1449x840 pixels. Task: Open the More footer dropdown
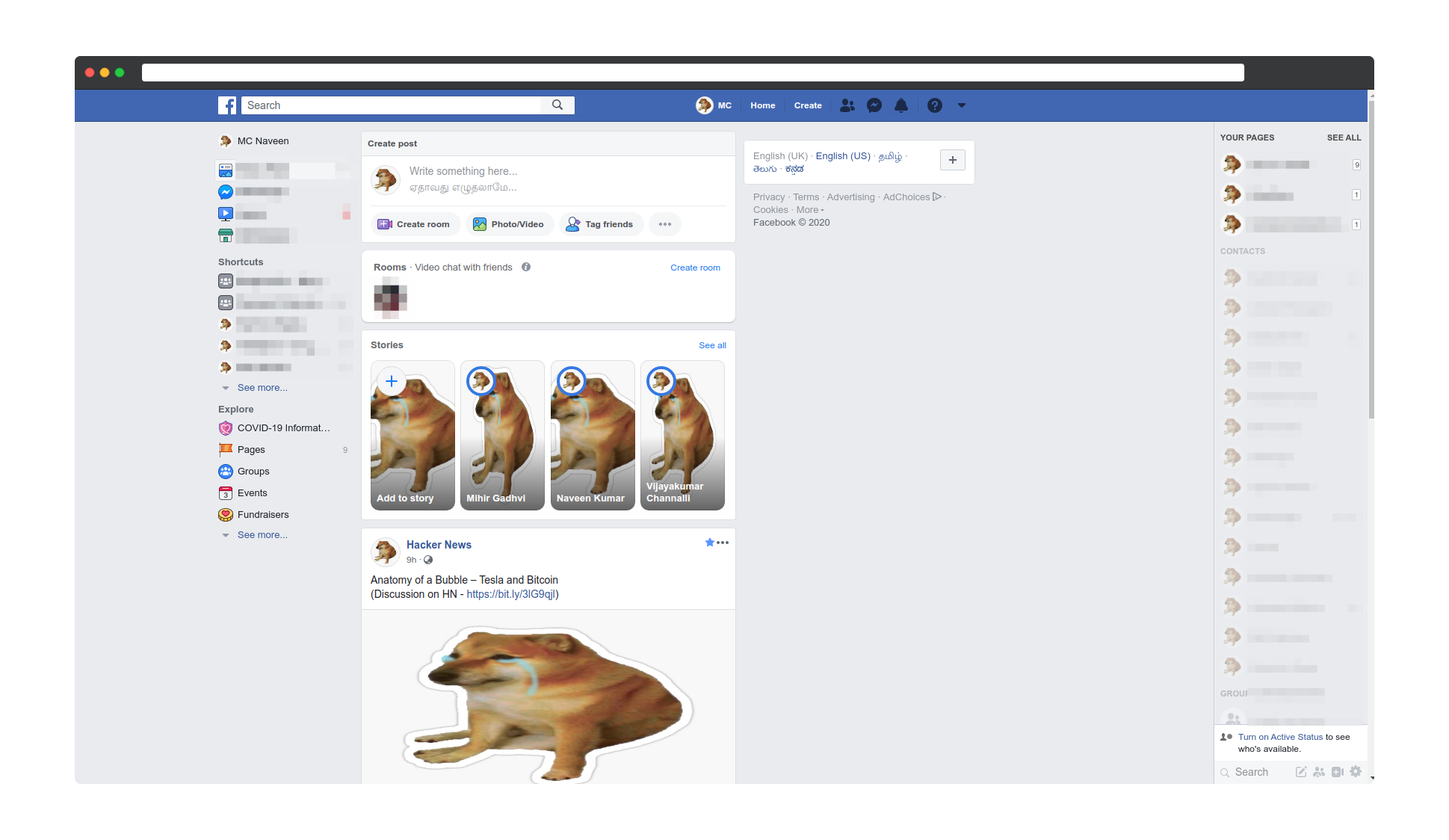click(x=810, y=210)
